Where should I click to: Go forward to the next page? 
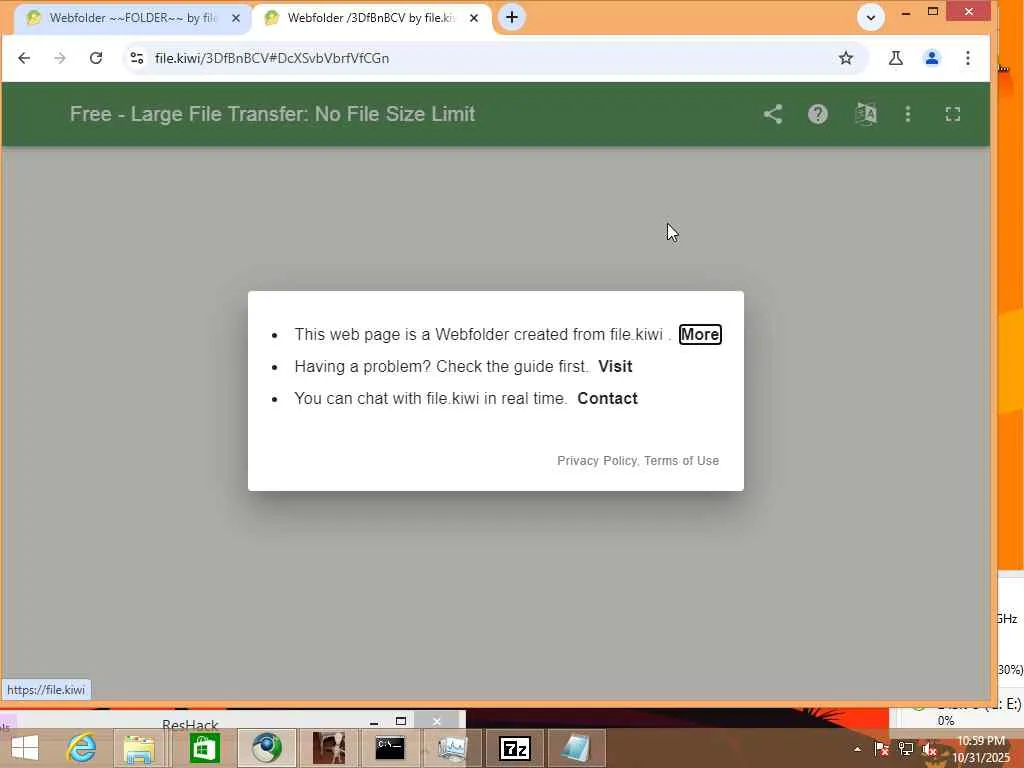(x=60, y=58)
